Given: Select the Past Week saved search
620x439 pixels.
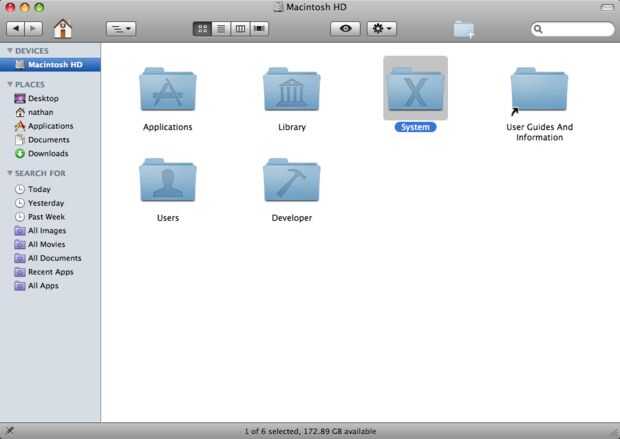Looking at the screenshot, I should [x=50, y=217].
